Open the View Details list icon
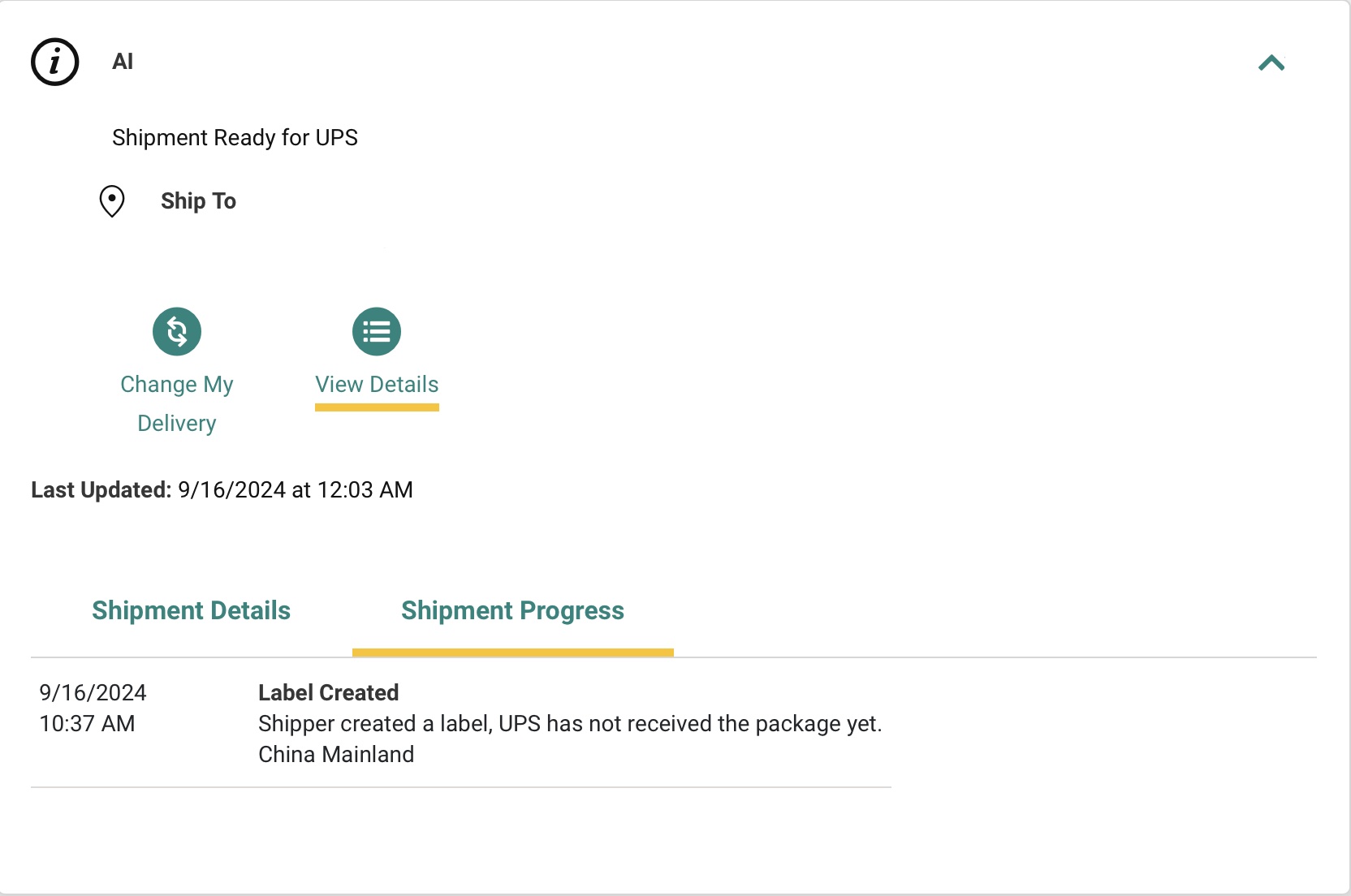 point(377,331)
